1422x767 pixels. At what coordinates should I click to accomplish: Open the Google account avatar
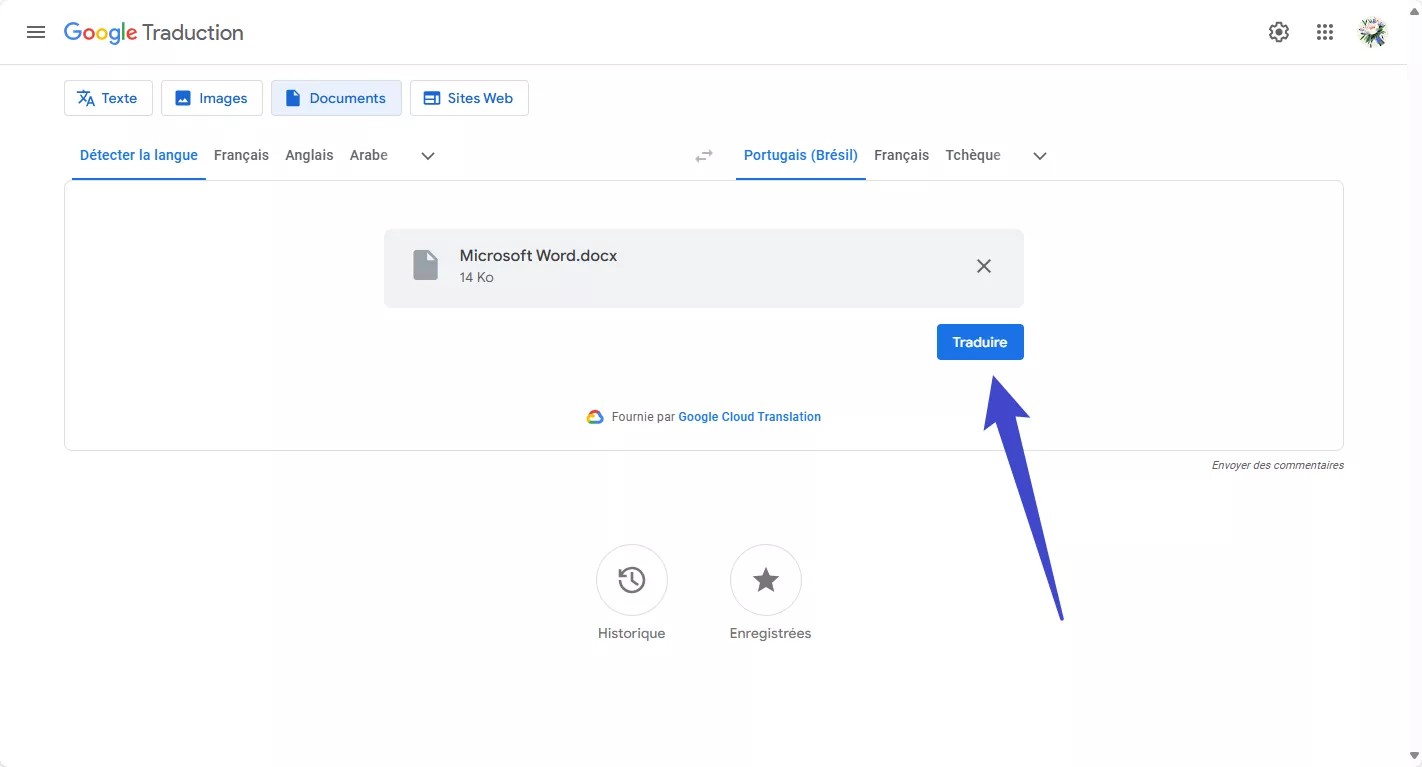click(1372, 32)
